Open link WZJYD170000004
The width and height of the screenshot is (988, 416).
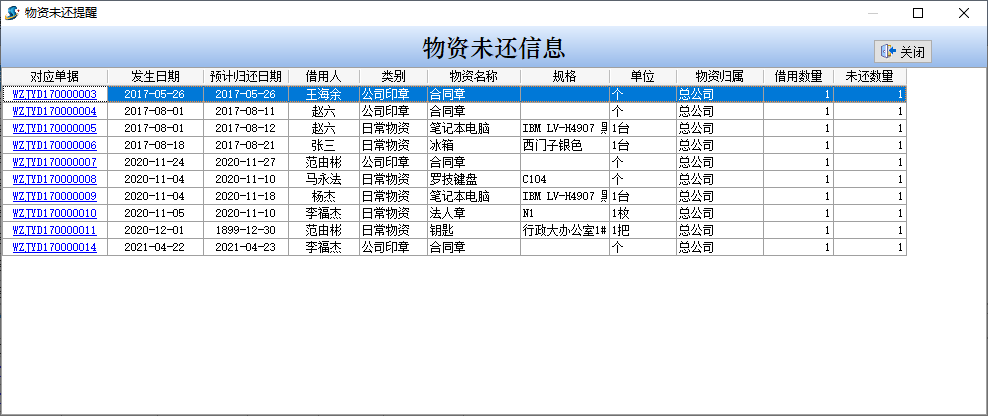[54, 111]
